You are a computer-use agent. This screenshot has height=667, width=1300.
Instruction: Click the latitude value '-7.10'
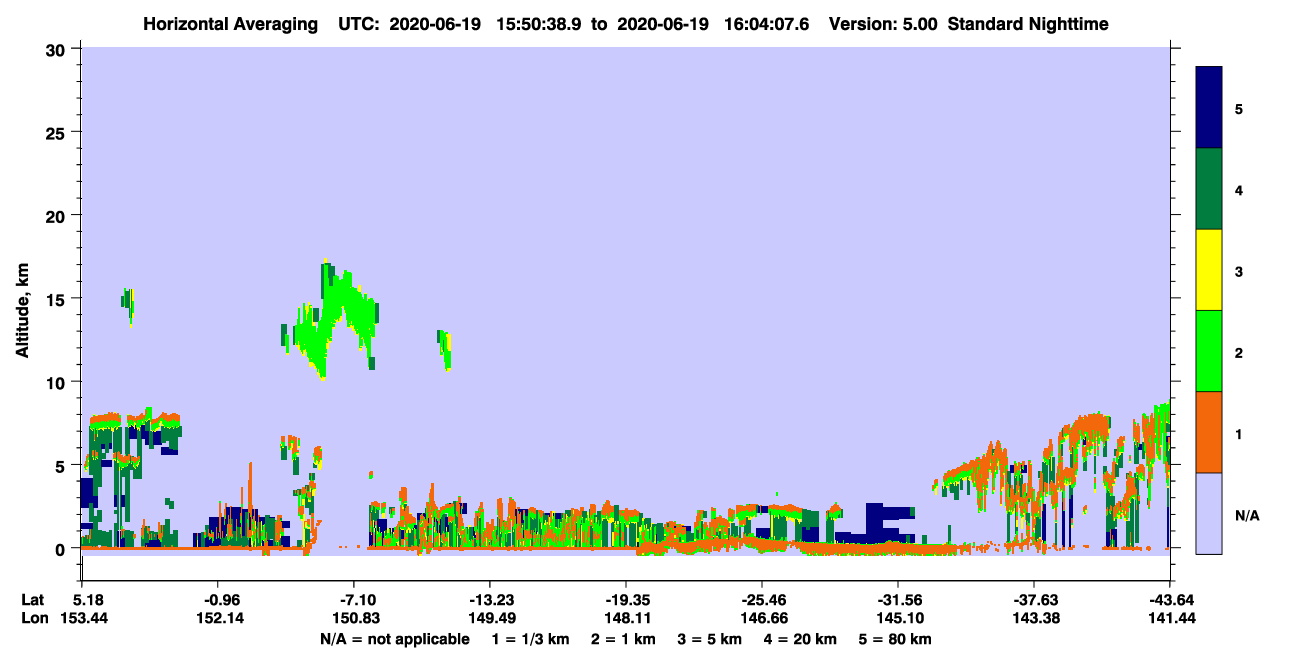[x=356, y=600]
